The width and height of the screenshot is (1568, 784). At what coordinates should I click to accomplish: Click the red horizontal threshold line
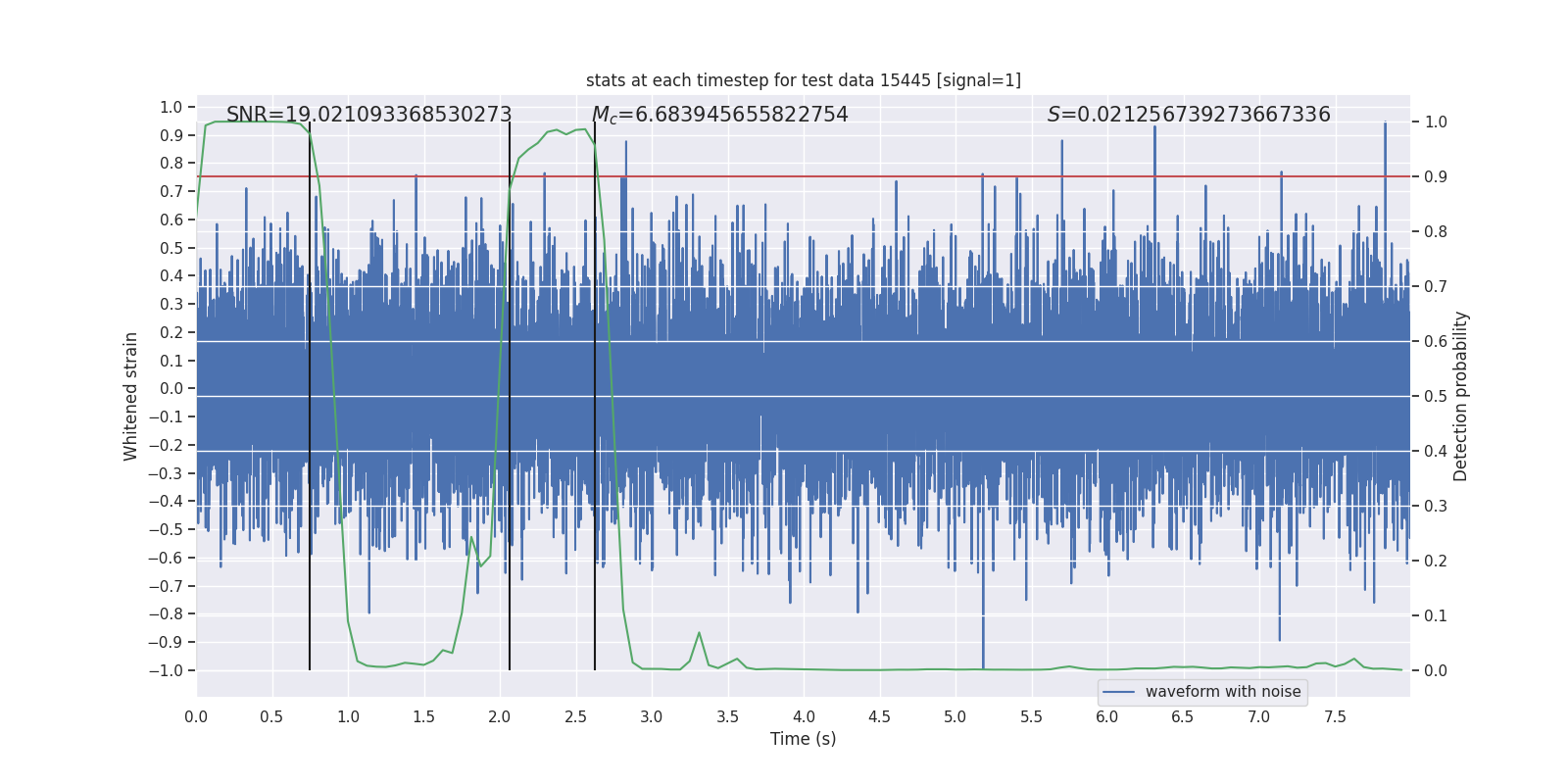click(804, 176)
